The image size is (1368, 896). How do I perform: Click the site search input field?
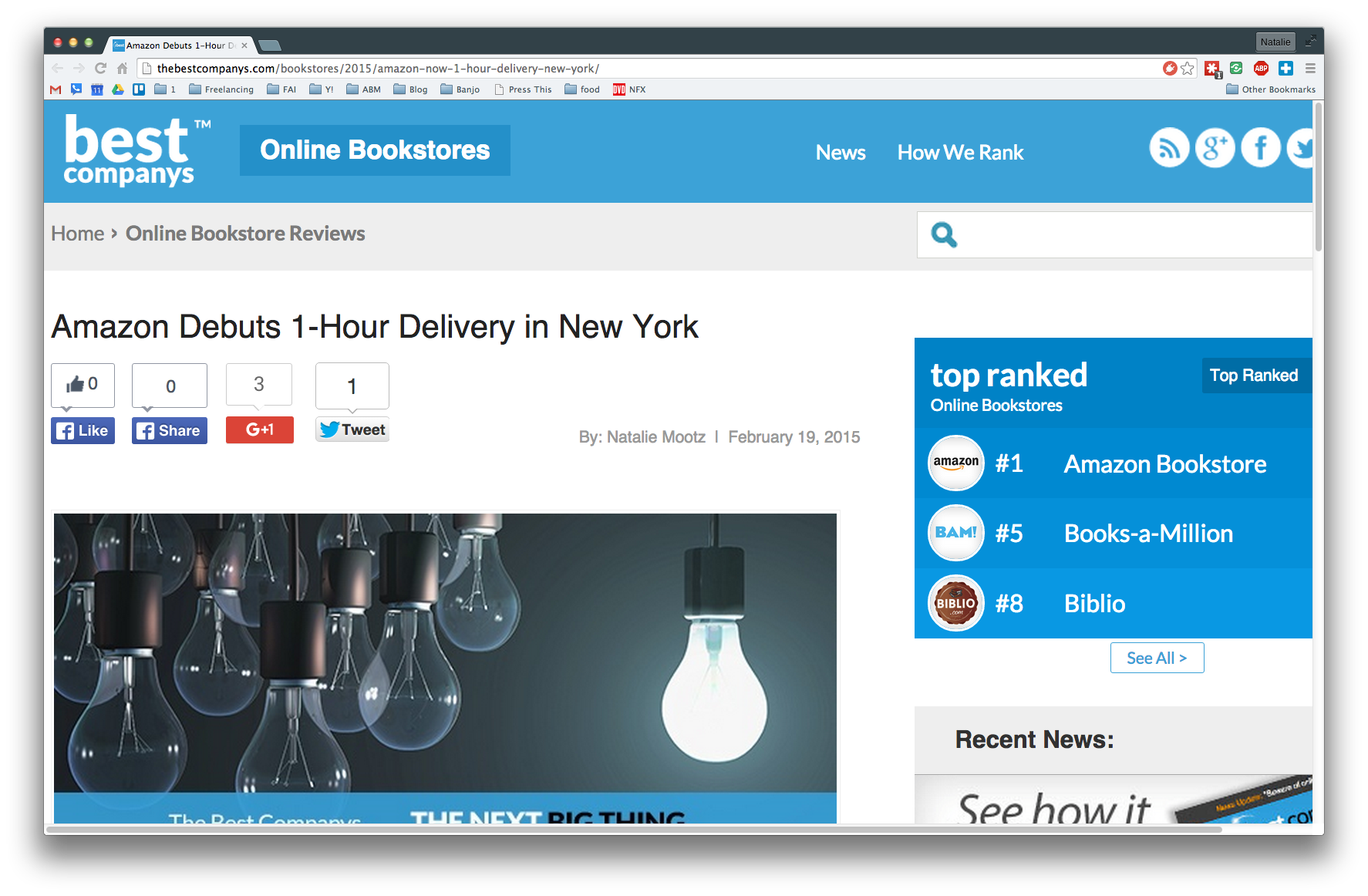click(x=1114, y=234)
